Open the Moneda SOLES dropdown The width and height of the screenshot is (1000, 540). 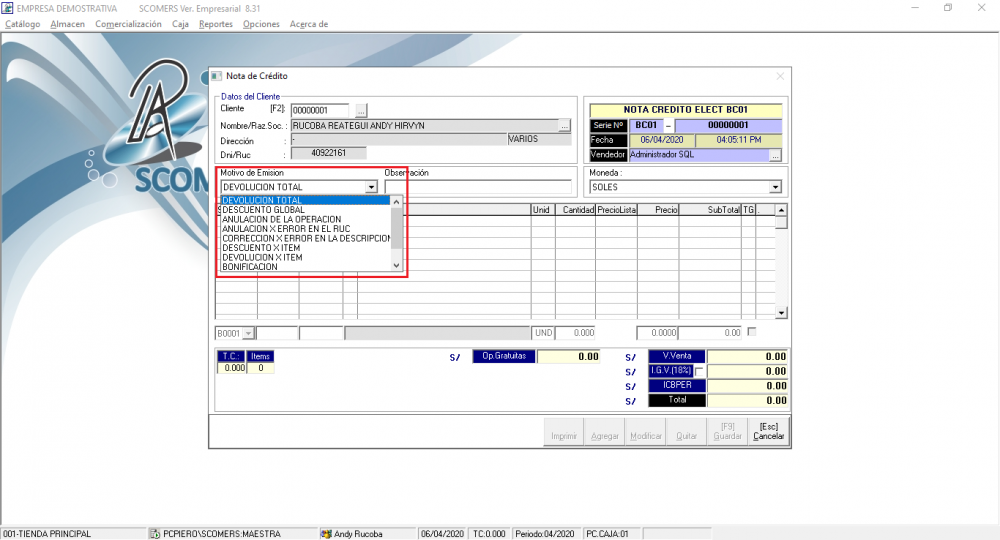[x=775, y=187]
